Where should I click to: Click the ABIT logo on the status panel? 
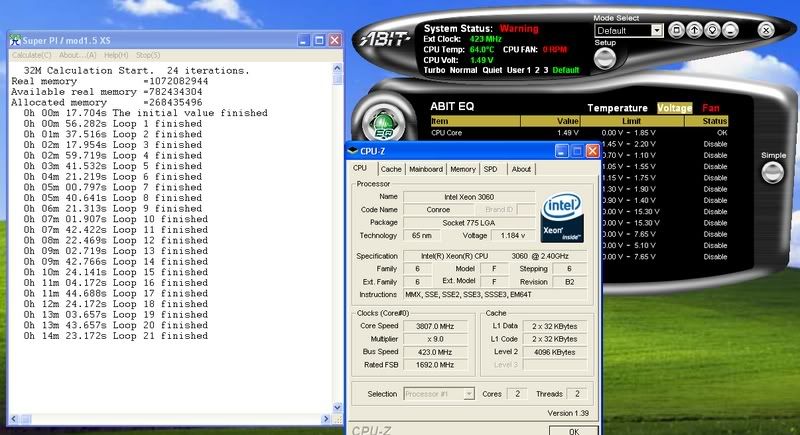pyautogui.click(x=384, y=39)
